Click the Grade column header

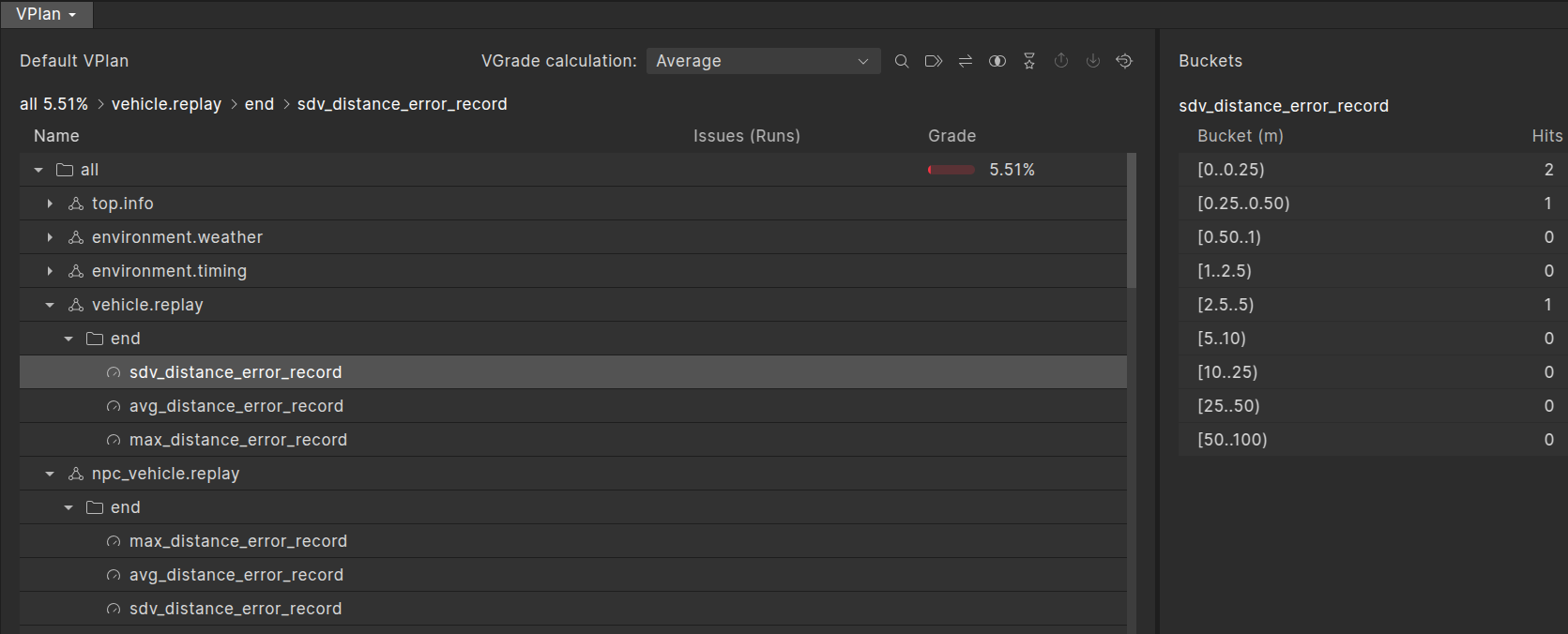[951, 136]
